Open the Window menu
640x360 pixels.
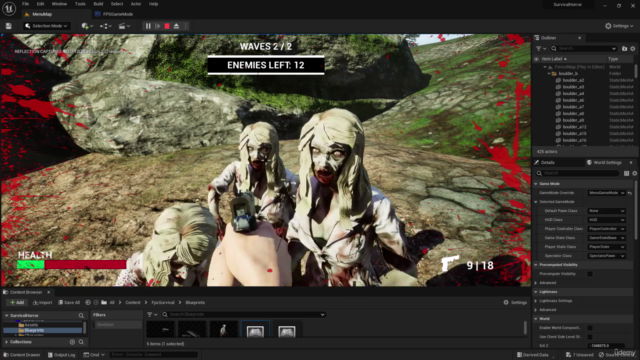tap(59, 4)
